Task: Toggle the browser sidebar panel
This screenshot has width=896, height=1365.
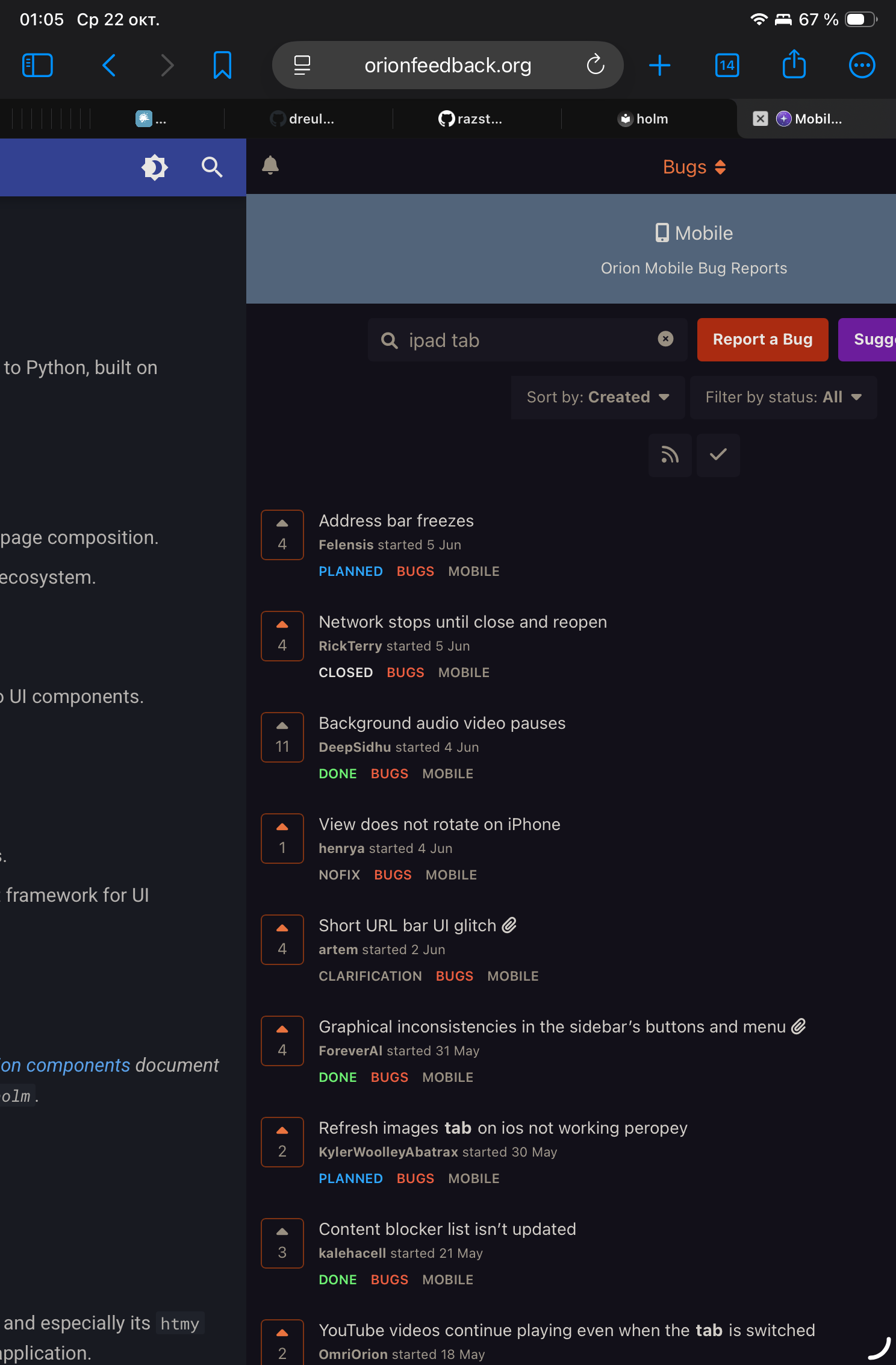Action: 37,65
